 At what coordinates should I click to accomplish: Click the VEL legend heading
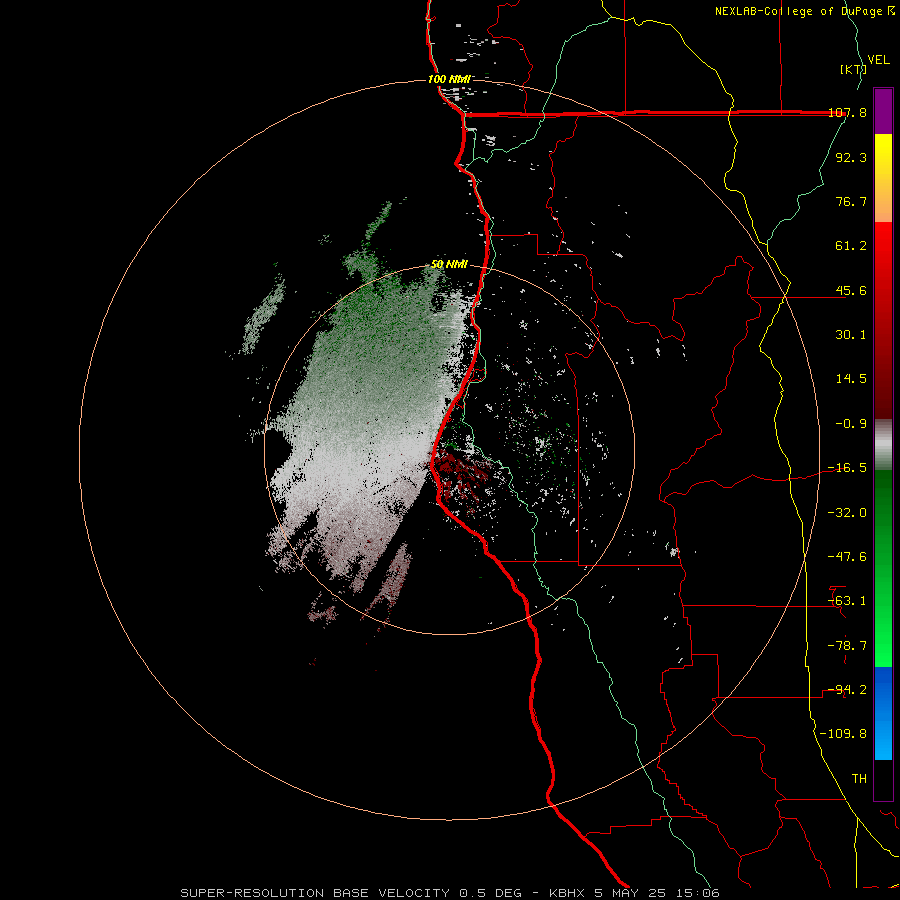[878, 60]
